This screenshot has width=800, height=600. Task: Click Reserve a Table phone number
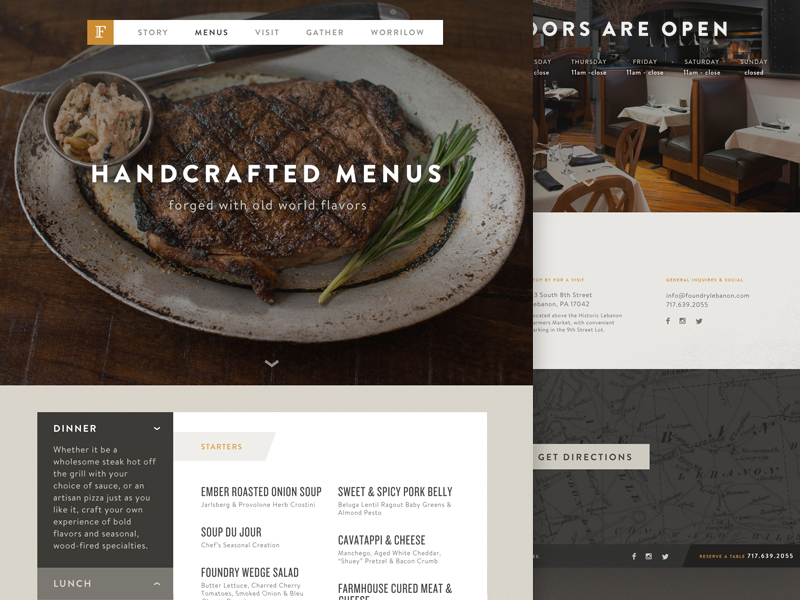pos(770,556)
